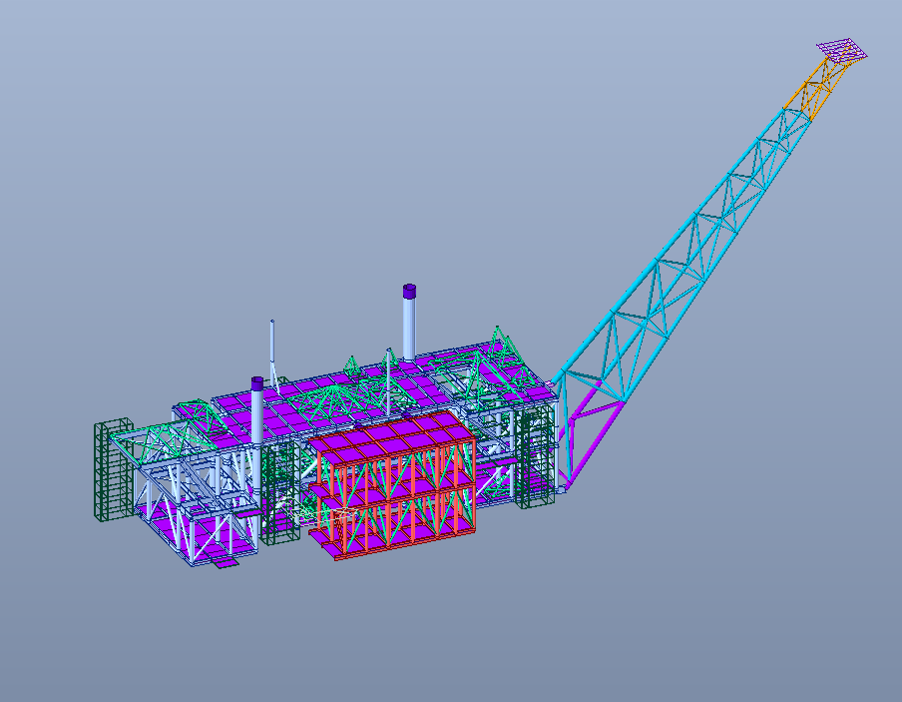Click the purple cap of the shorter left stack

click(x=257, y=384)
